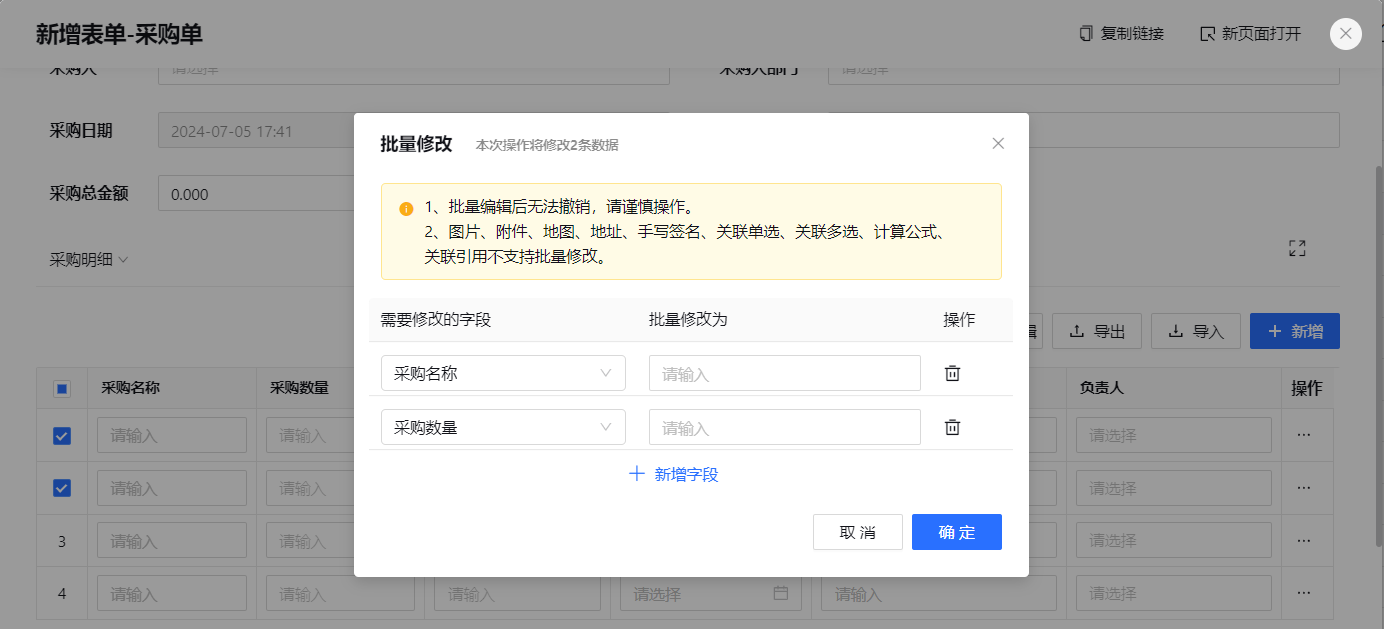1384x629 pixels.
Task: Click the fullscreen expand icon
Action: [x=1297, y=248]
